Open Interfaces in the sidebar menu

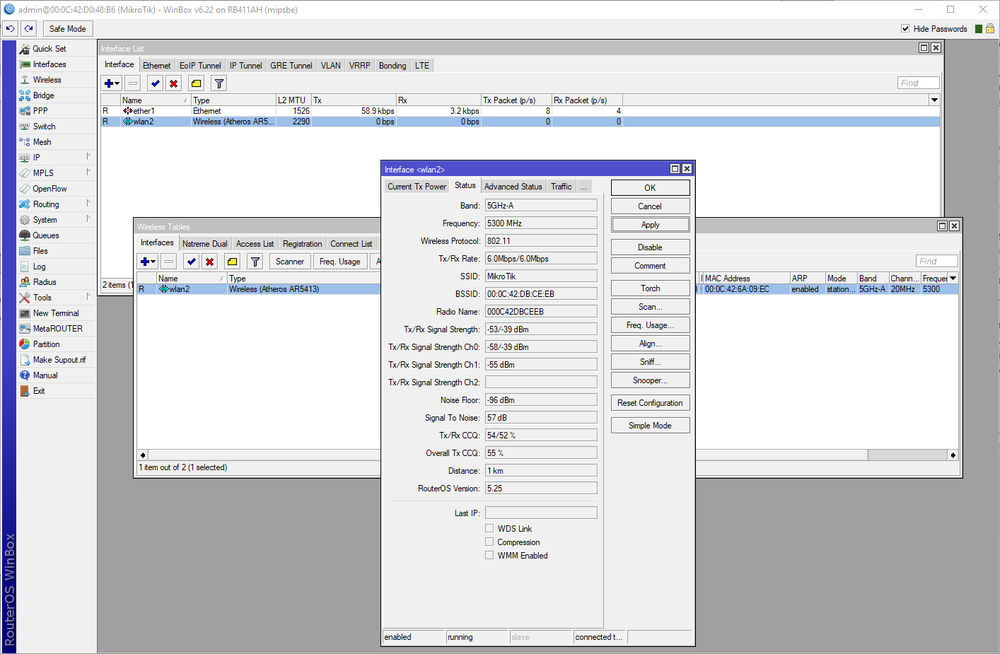point(49,64)
